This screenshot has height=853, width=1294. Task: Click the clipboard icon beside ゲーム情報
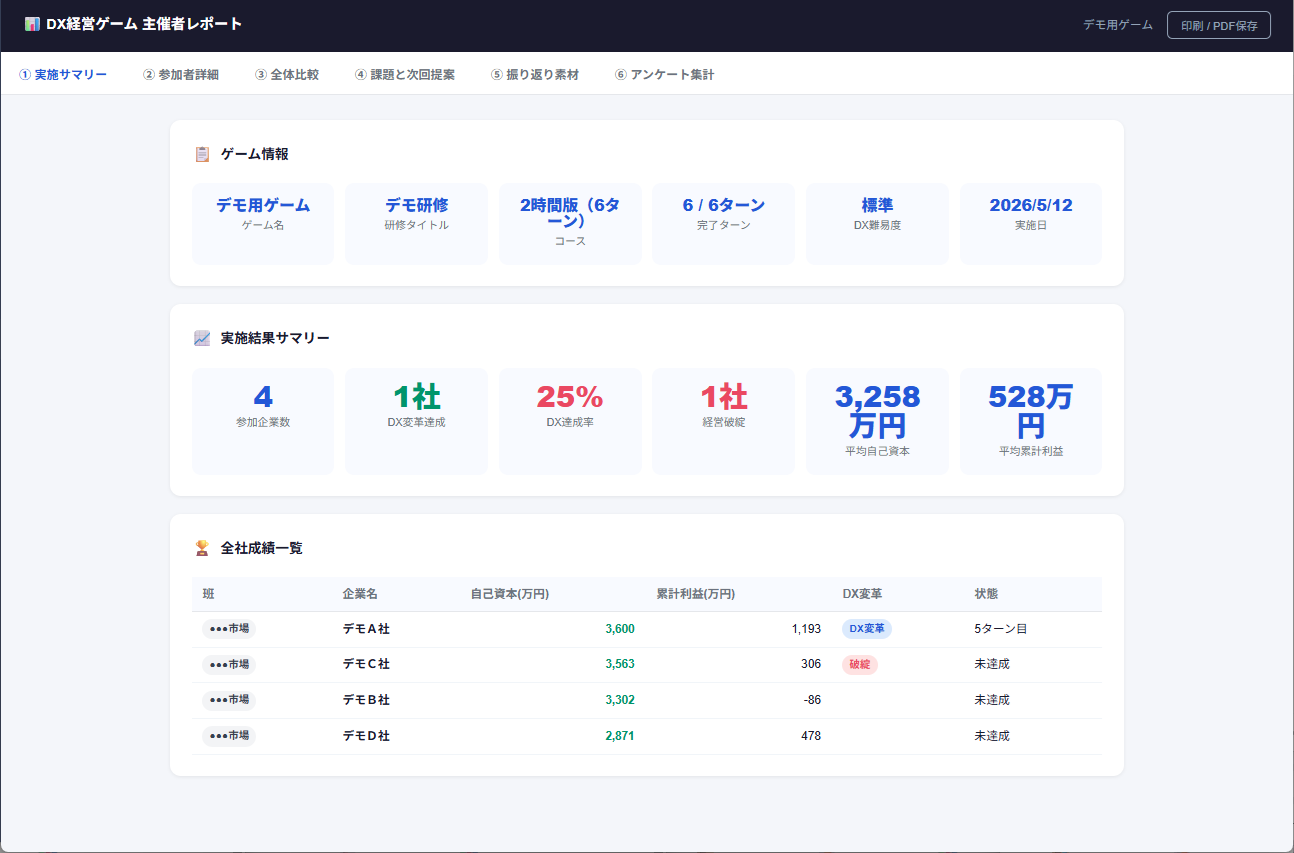[202, 154]
